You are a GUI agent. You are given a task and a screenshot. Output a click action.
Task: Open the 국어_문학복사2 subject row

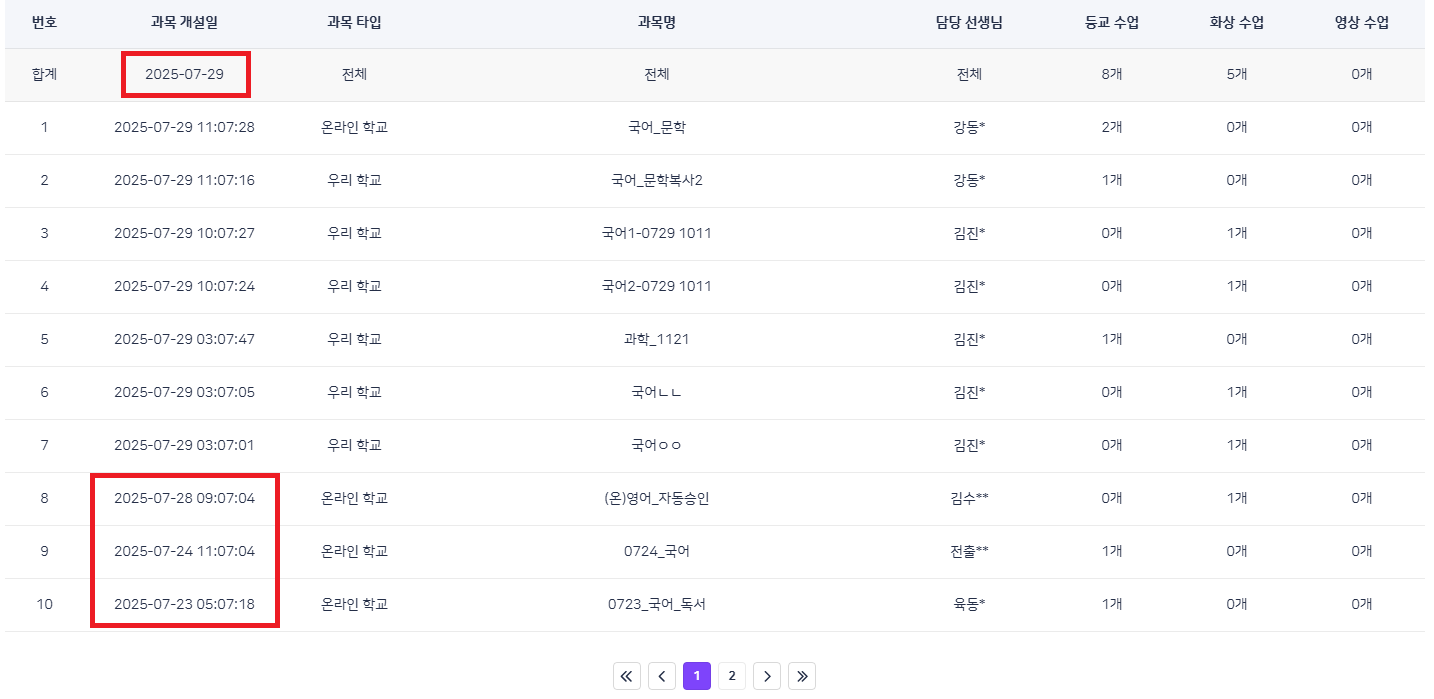tap(656, 180)
